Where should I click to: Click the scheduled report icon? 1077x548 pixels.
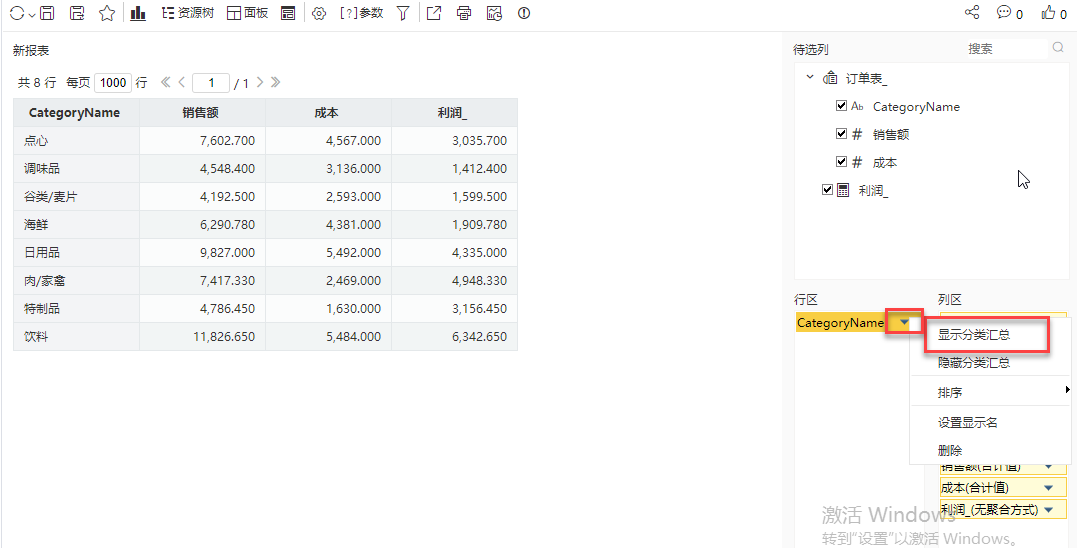[x=495, y=13]
